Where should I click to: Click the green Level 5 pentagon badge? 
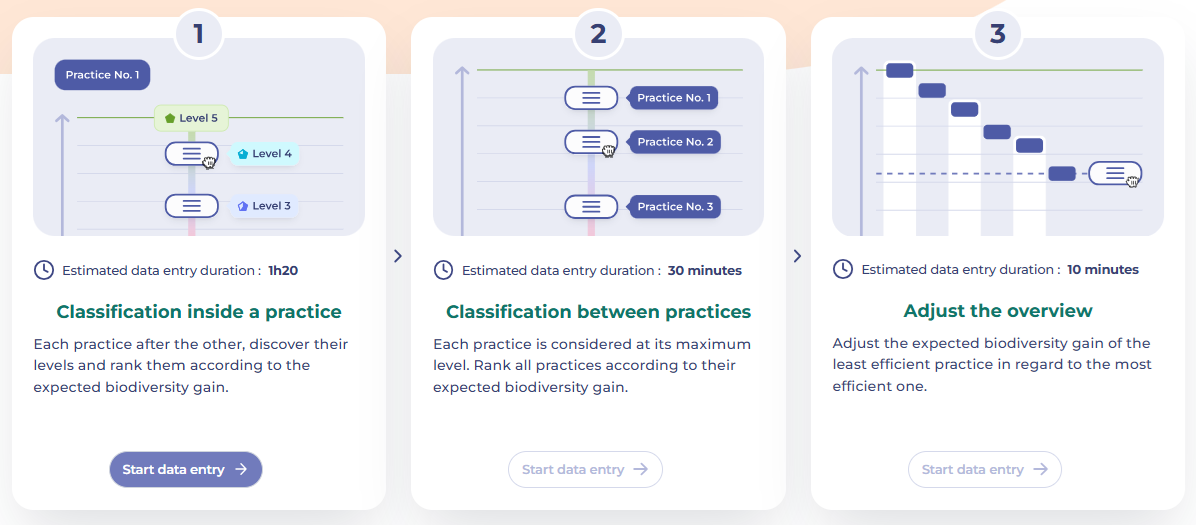pos(191,118)
